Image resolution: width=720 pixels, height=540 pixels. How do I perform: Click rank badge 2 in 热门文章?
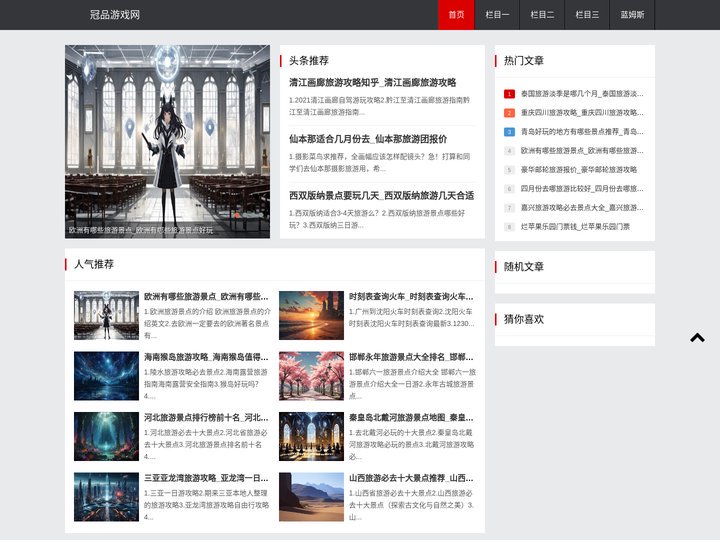[x=509, y=113]
